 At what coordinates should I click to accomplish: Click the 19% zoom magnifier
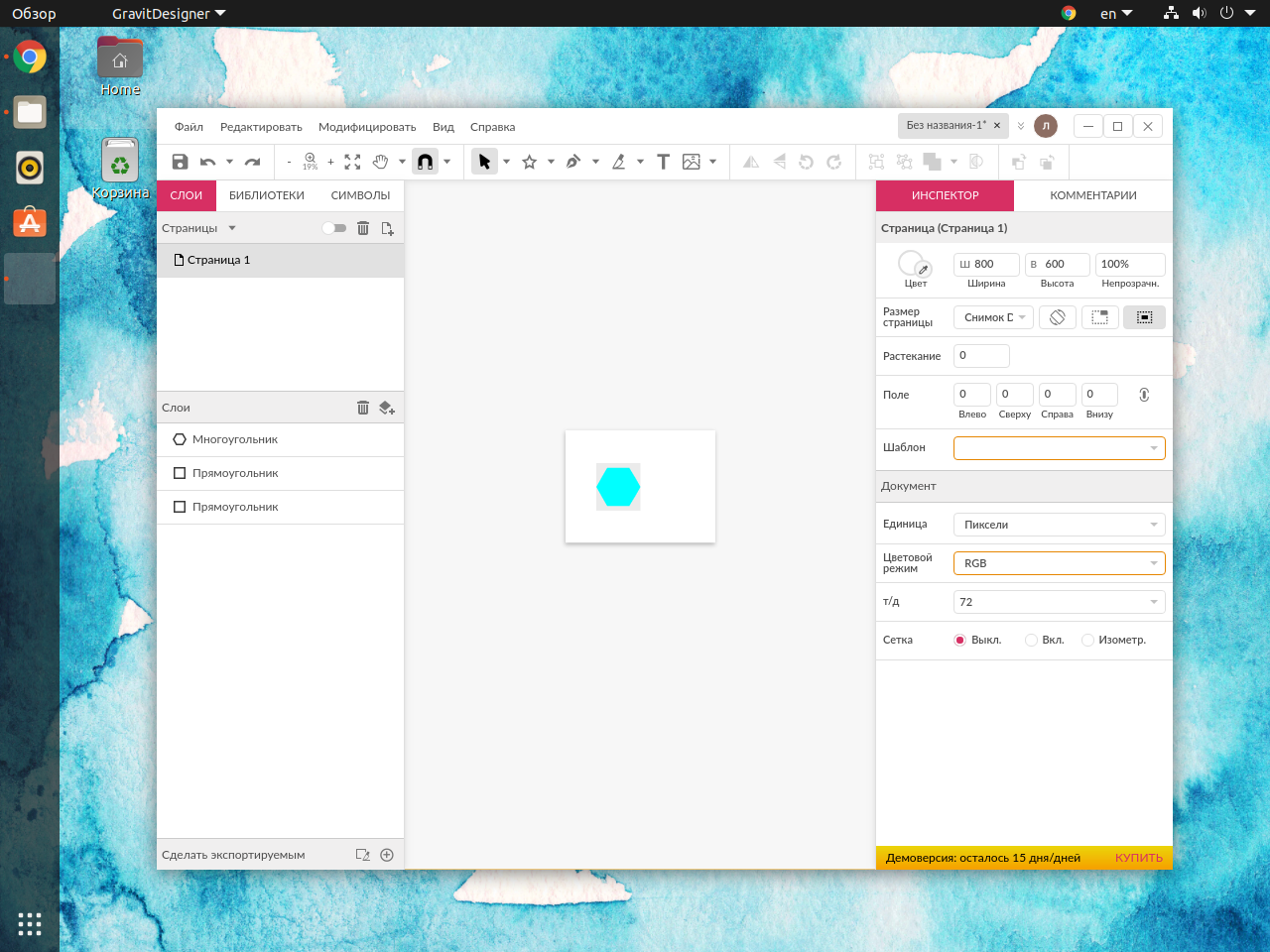click(x=310, y=161)
